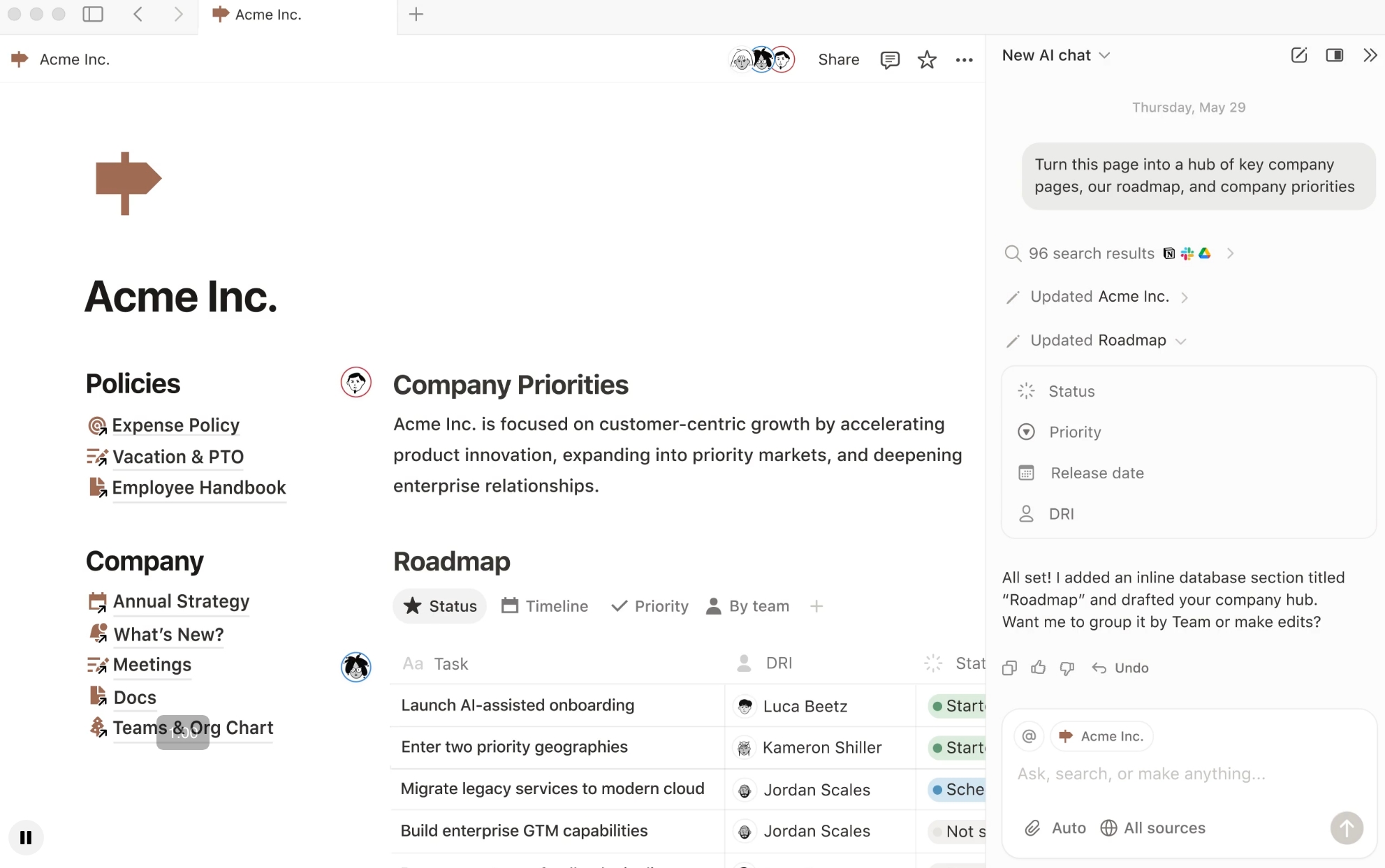1385x868 pixels.
Task: Click the Acme Inc. breadcrumb
Action: (x=61, y=59)
